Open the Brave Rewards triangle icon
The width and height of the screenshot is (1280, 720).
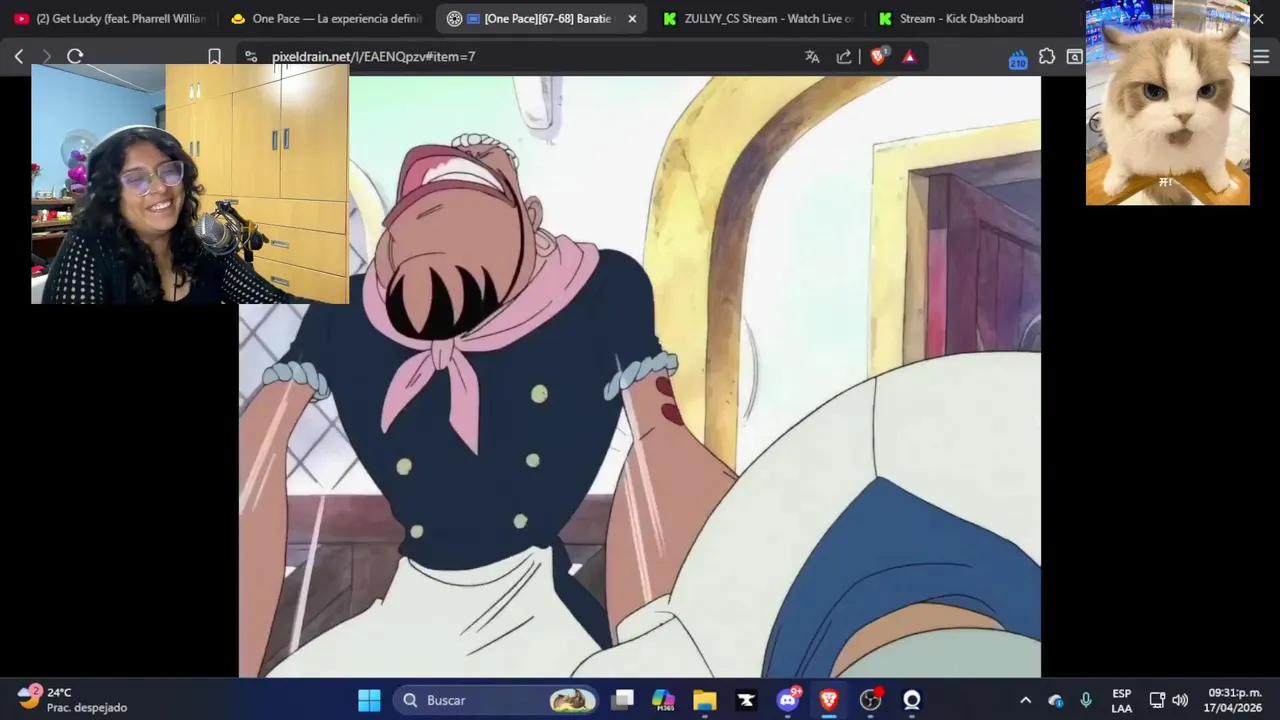pyautogui.click(x=909, y=57)
